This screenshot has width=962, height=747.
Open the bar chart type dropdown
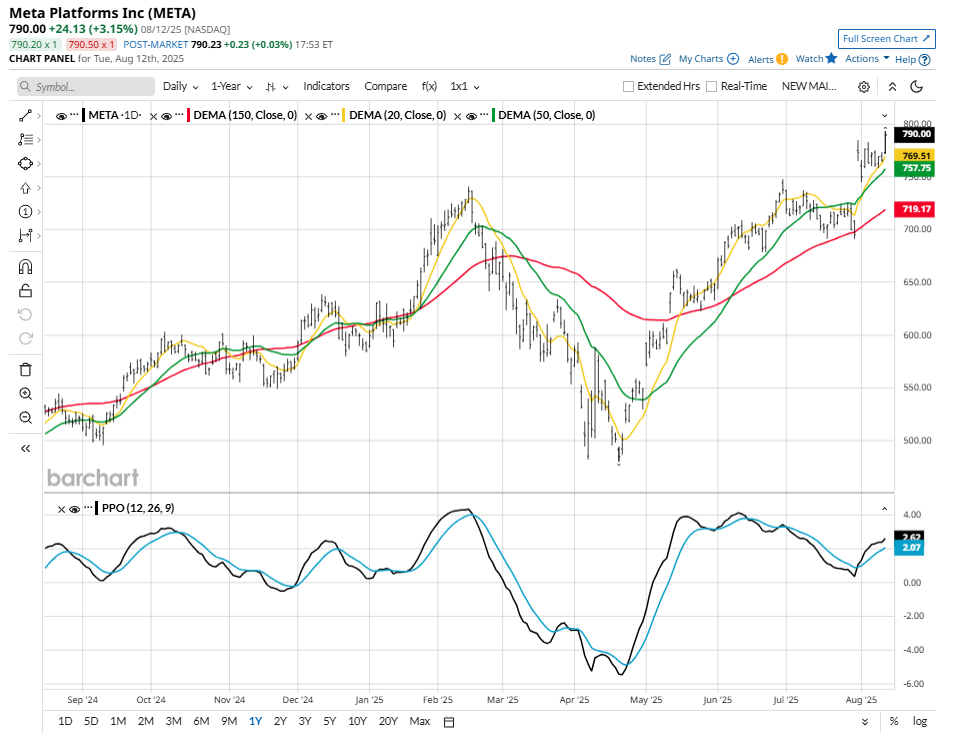[277, 87]
